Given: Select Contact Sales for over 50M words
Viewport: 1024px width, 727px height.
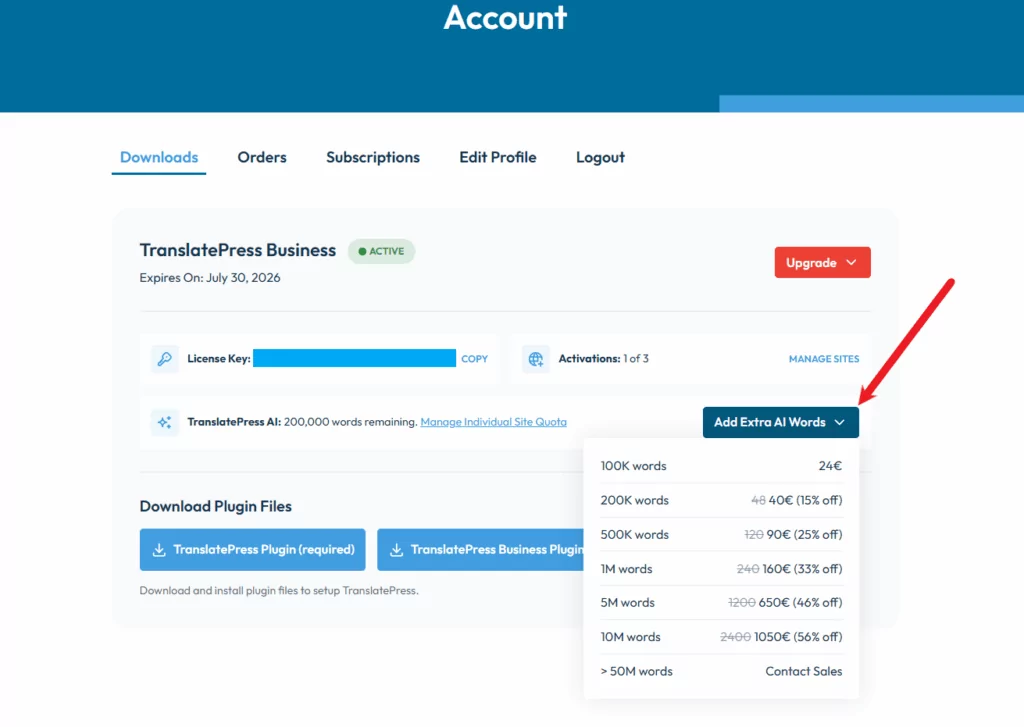Looking at the screenshot, I should pyautogui.click(x=803, y=671).
